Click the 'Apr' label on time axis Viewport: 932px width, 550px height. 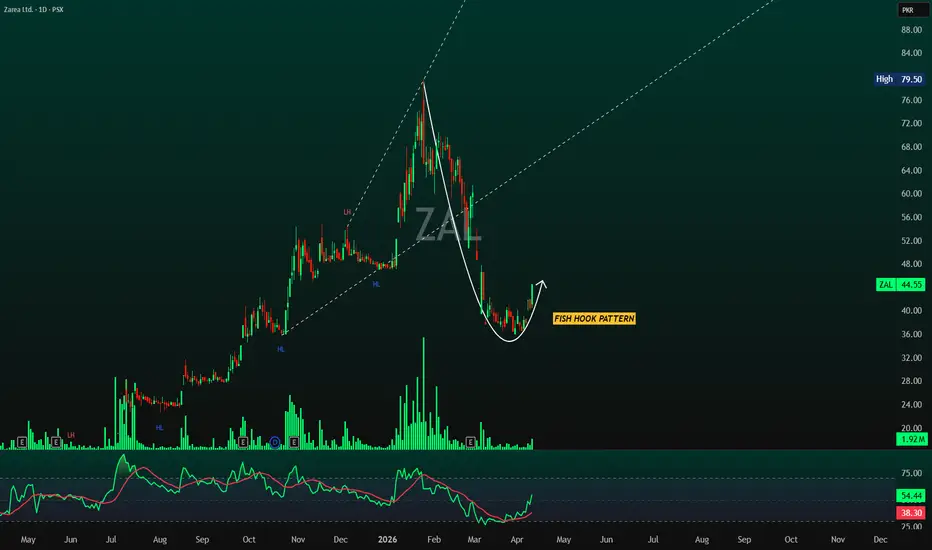tap(517, 539)
